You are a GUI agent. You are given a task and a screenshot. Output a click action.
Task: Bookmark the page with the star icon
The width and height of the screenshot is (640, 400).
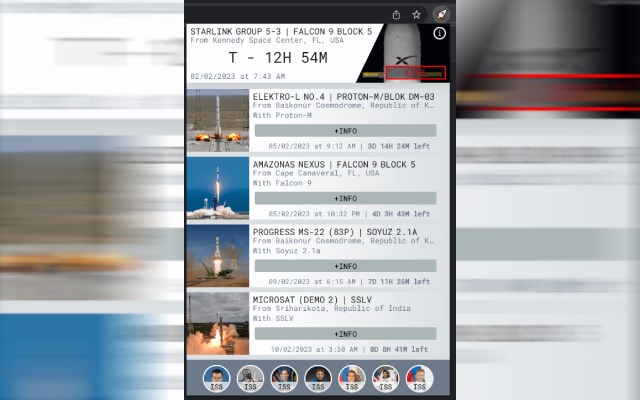tap(416, 15)
